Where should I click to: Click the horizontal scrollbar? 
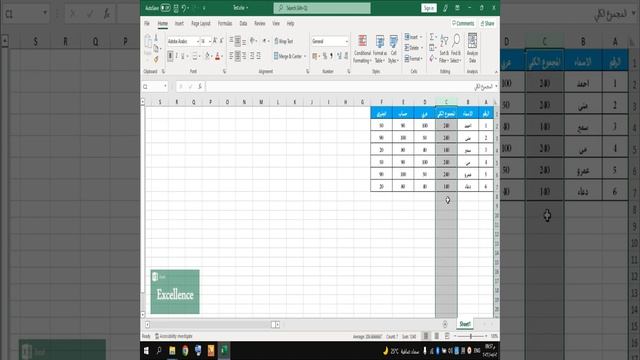pyautogui.click(x=212, y=324)
